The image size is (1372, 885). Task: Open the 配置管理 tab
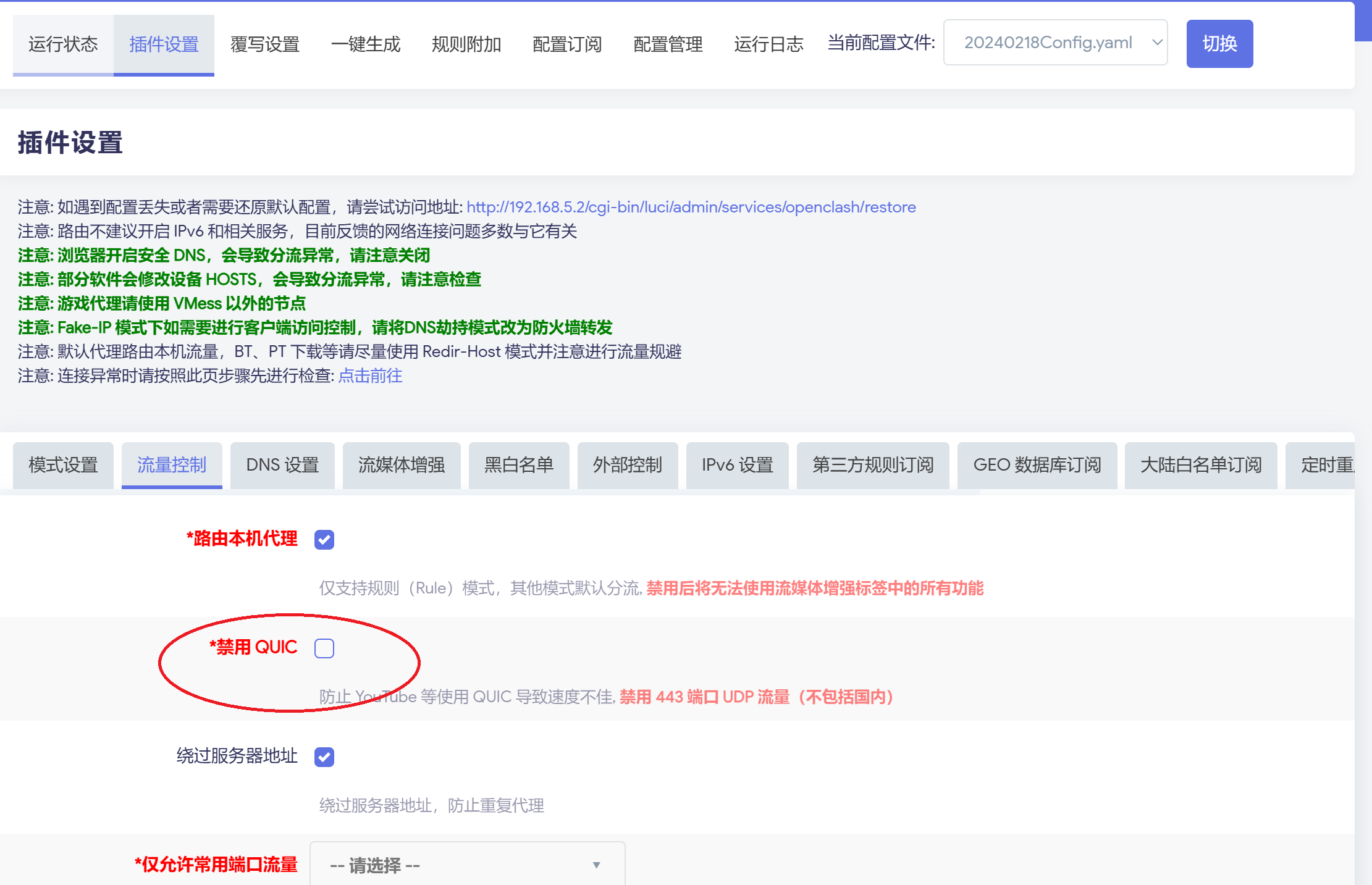pos(668,44)
